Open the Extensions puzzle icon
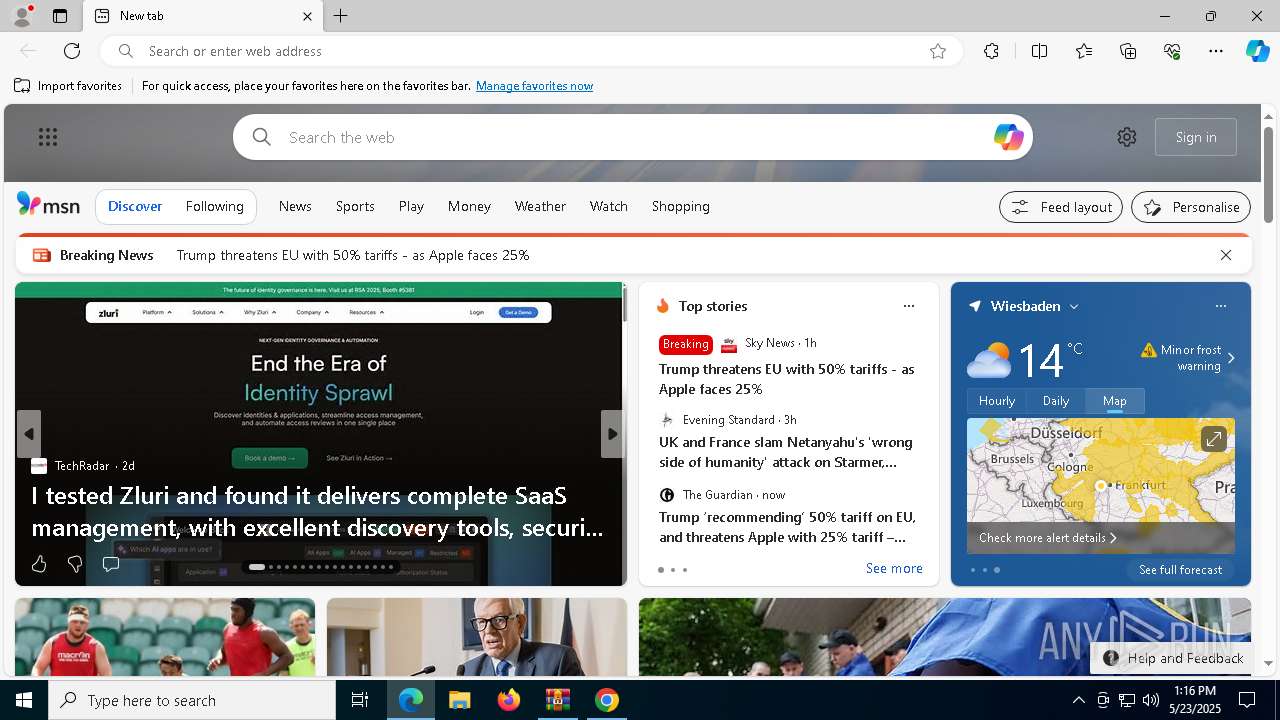The image size is (1280, 720). pos(991,51)
